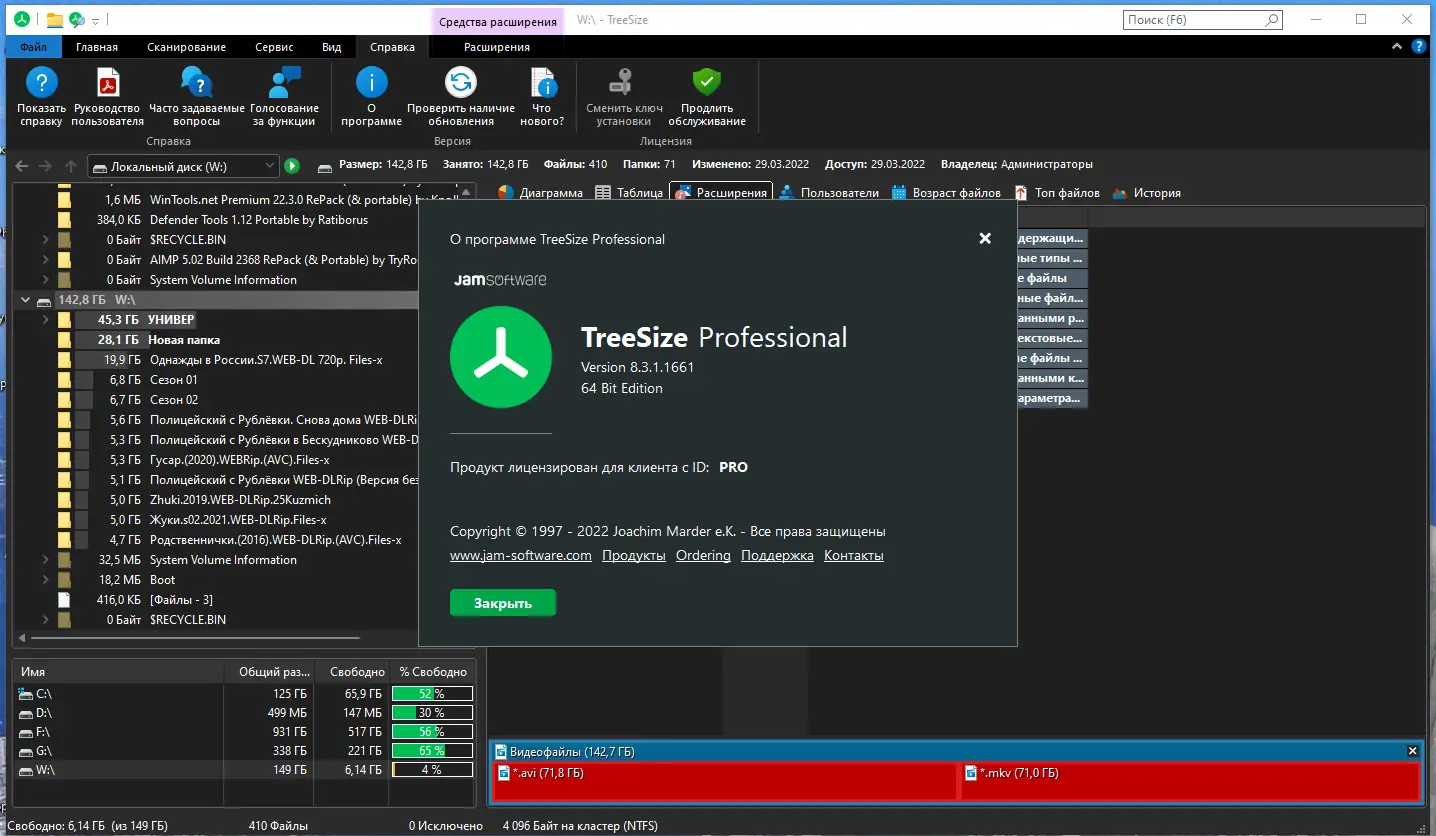Start scan with green play button near drive selector

[x=291, y=165]
